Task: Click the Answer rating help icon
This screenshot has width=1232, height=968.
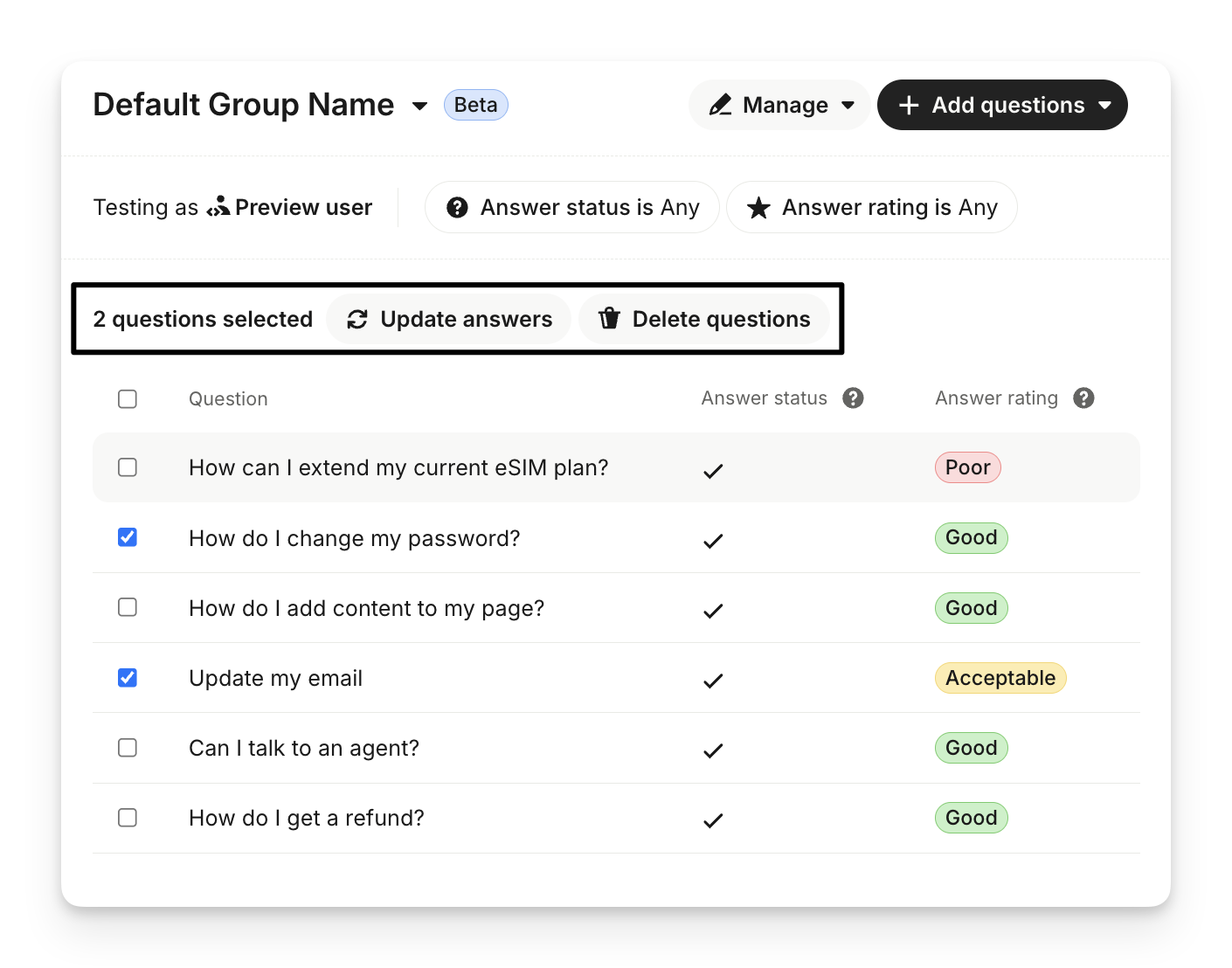Action: 1083,398
